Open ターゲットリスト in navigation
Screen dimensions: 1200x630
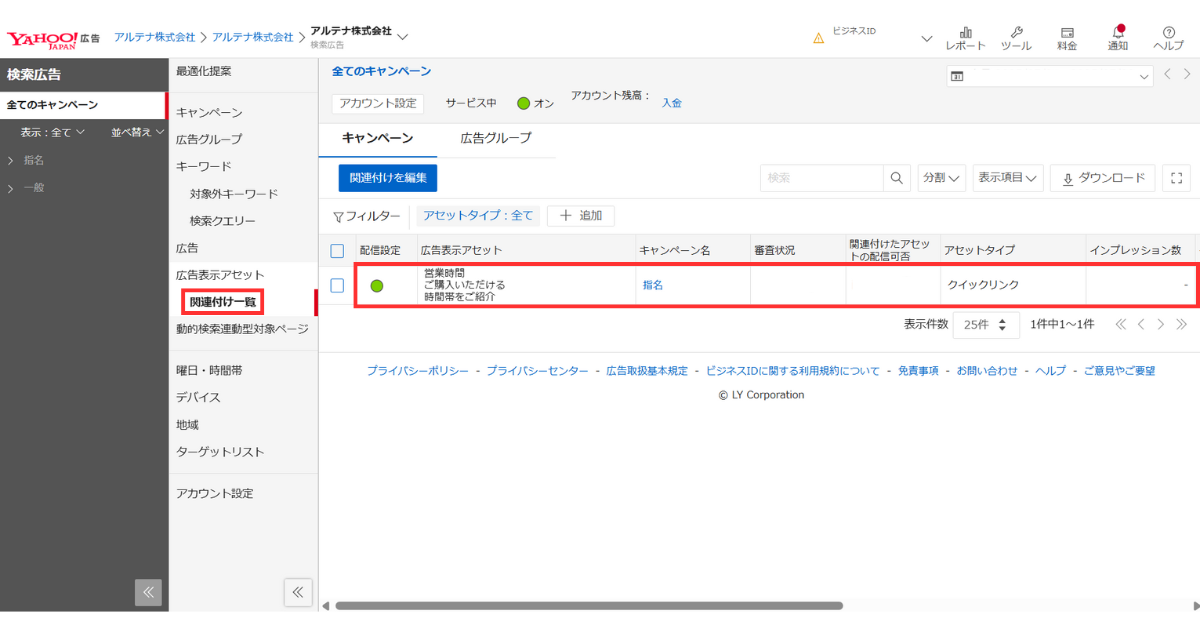pos(220,451)
